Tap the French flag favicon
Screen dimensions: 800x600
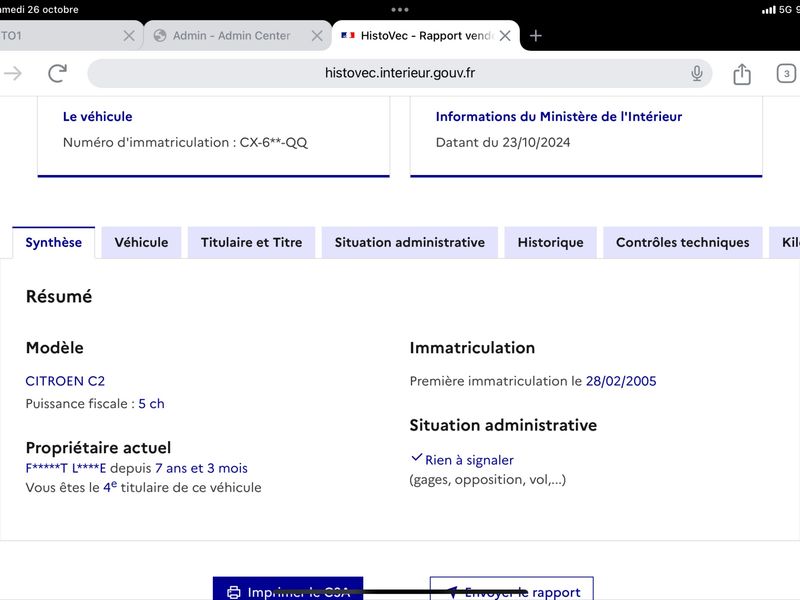click(x=348, y=35)
